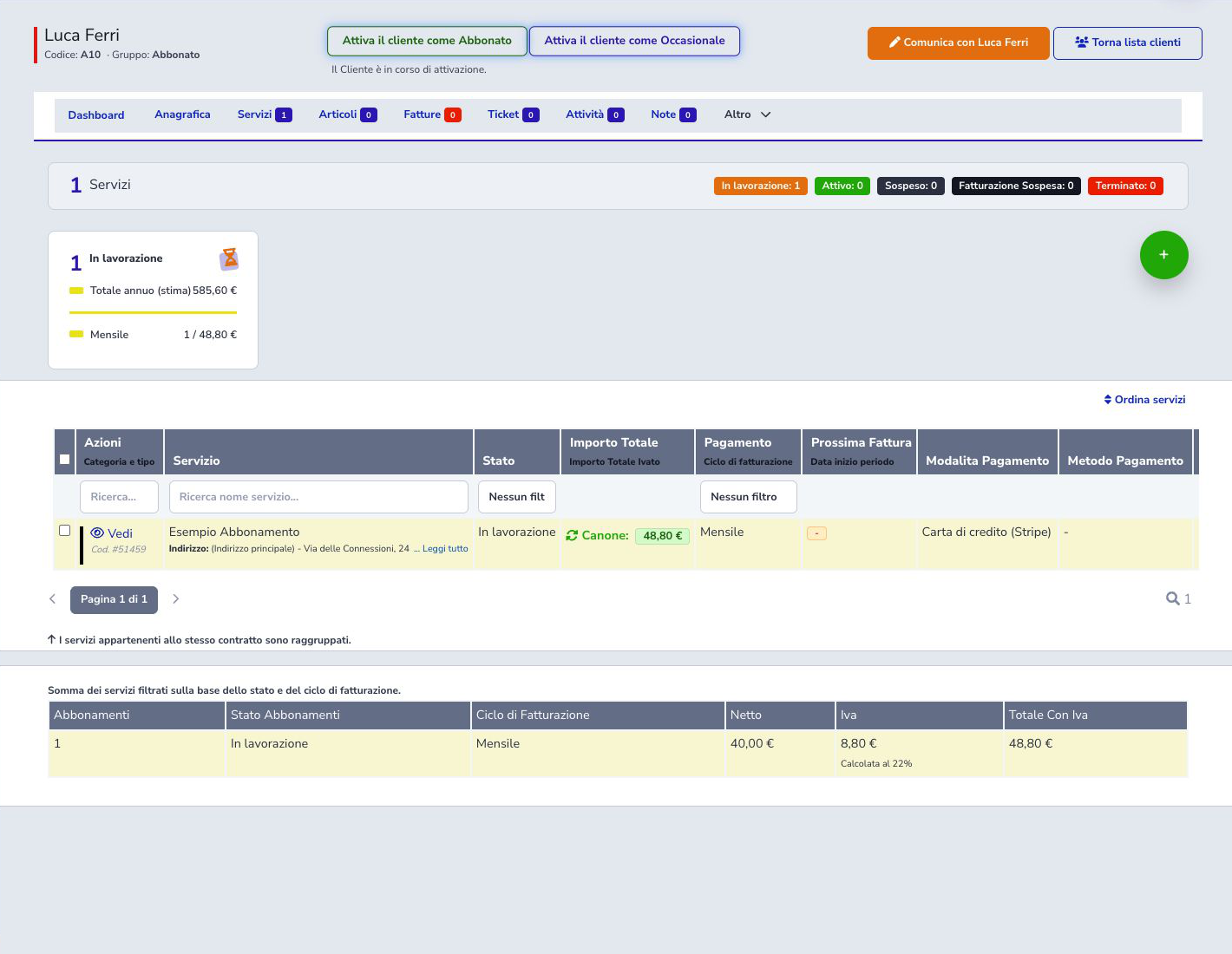Open the Ticket tab
1232x954 pixels.
513,114
